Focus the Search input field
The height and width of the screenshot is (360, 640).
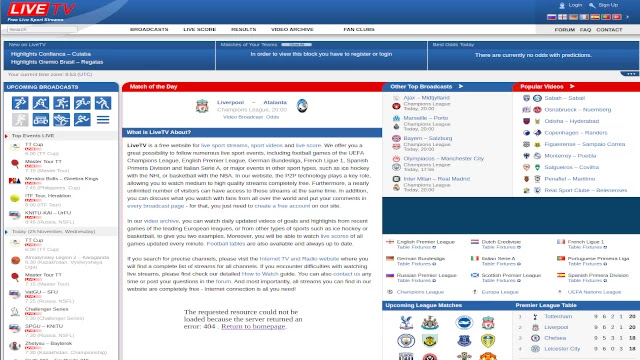42,29
